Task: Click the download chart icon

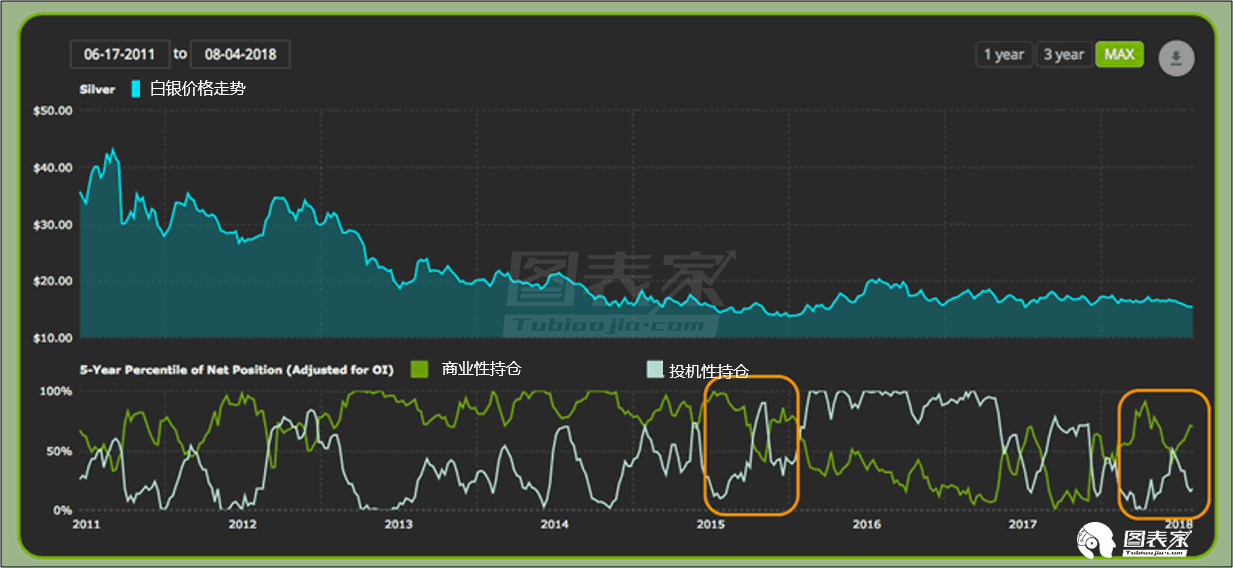Action: click(x=1176, y=58)
